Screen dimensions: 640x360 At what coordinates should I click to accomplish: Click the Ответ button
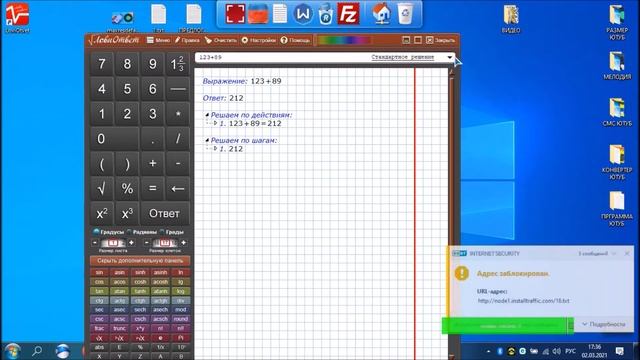pyautogui.click(x=165, y=213)
